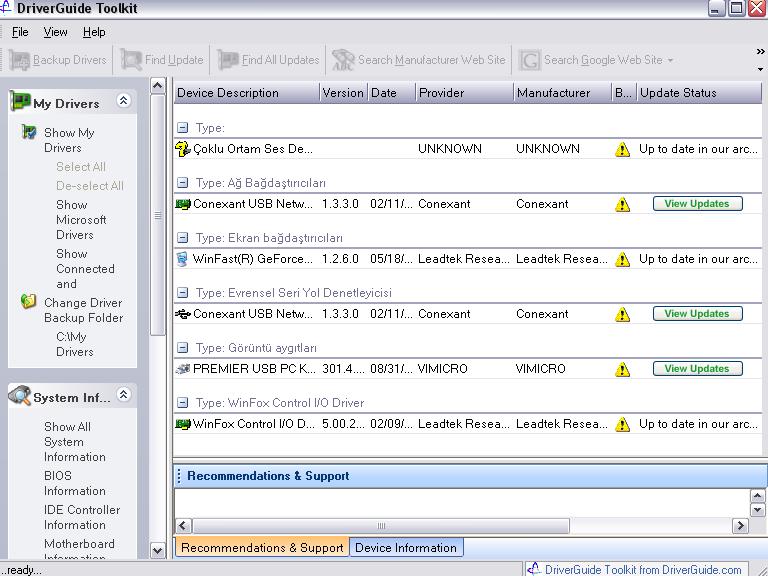The width and height of the screenshot is (768, 576).
Task: Collapse the Evrensel Seri Yol Denetleyicisi group
Action: coord(182,292)
